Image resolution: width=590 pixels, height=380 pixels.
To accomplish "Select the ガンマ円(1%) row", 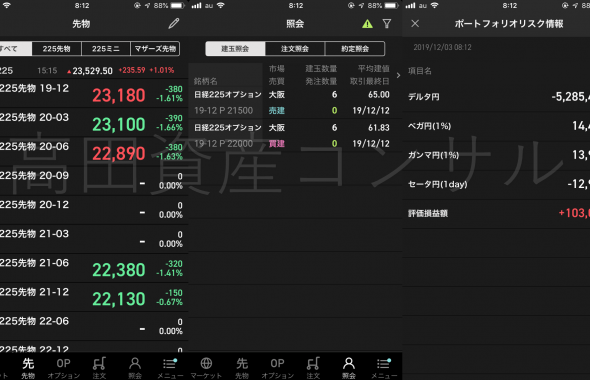I will tap(496, 155).
